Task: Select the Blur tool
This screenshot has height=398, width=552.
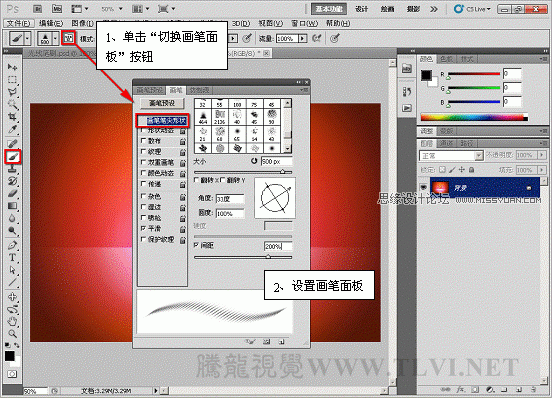Action: click(x=12, y=219)
